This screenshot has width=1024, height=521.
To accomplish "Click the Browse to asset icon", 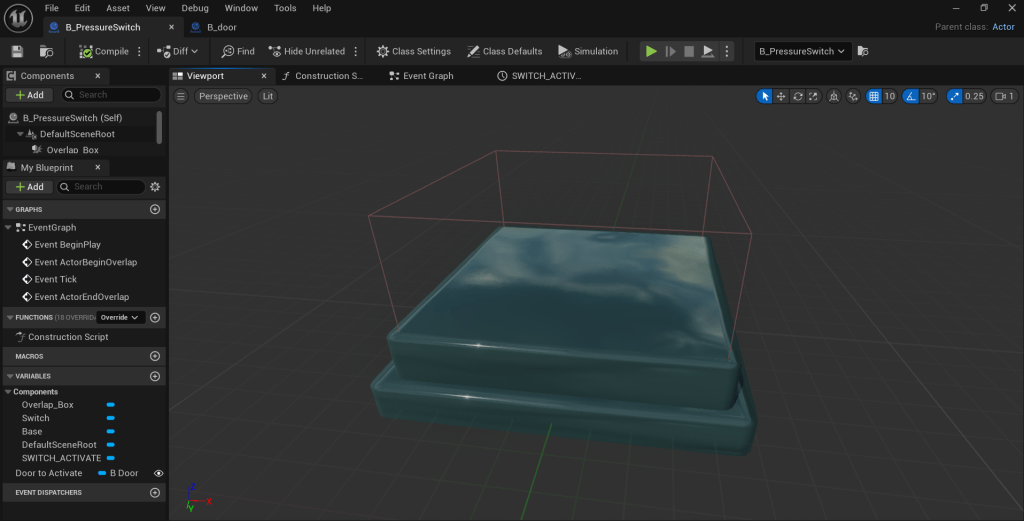I will coord(46,51).
